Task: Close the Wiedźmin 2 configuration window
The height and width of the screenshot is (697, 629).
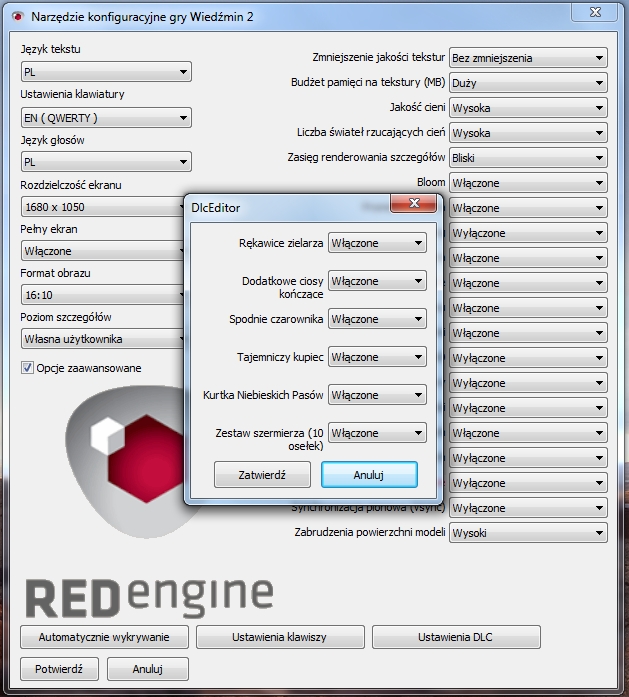Action: (595, 12)
